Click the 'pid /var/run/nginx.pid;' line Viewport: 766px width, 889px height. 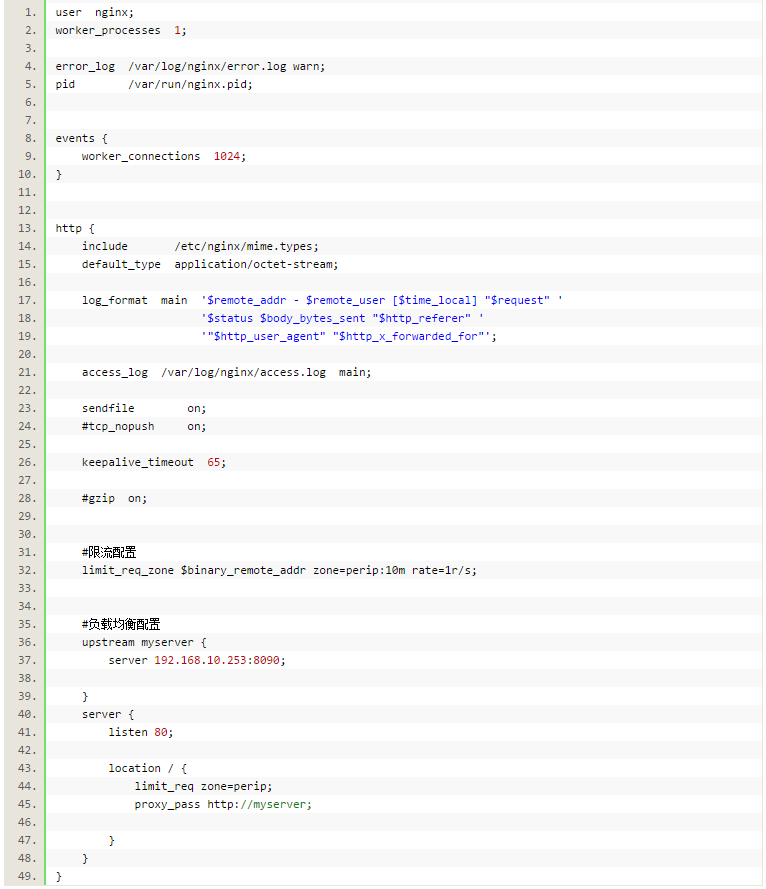pyautogui.click(x=154, y=84)
